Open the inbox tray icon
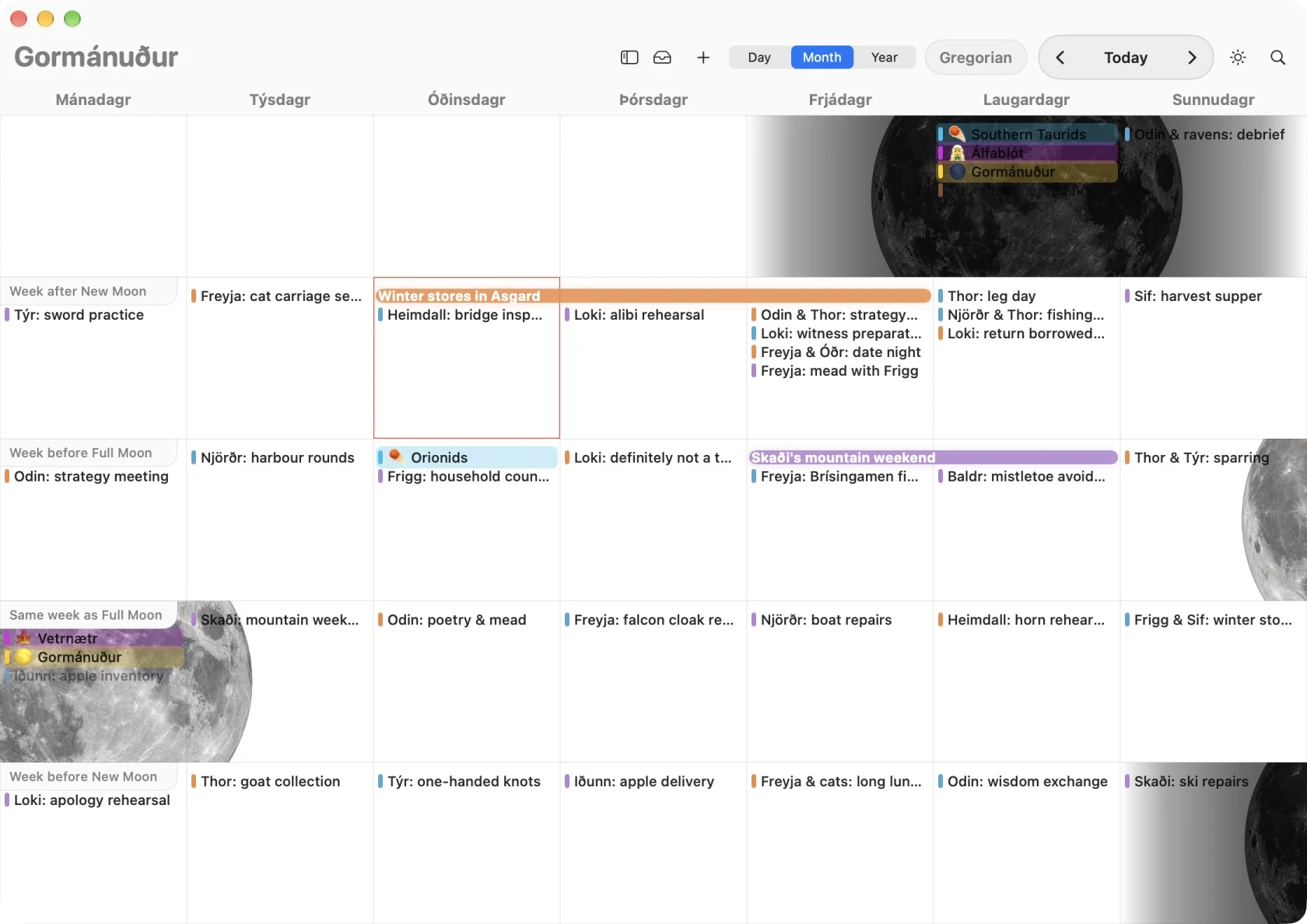 click(x=662, y=58)
